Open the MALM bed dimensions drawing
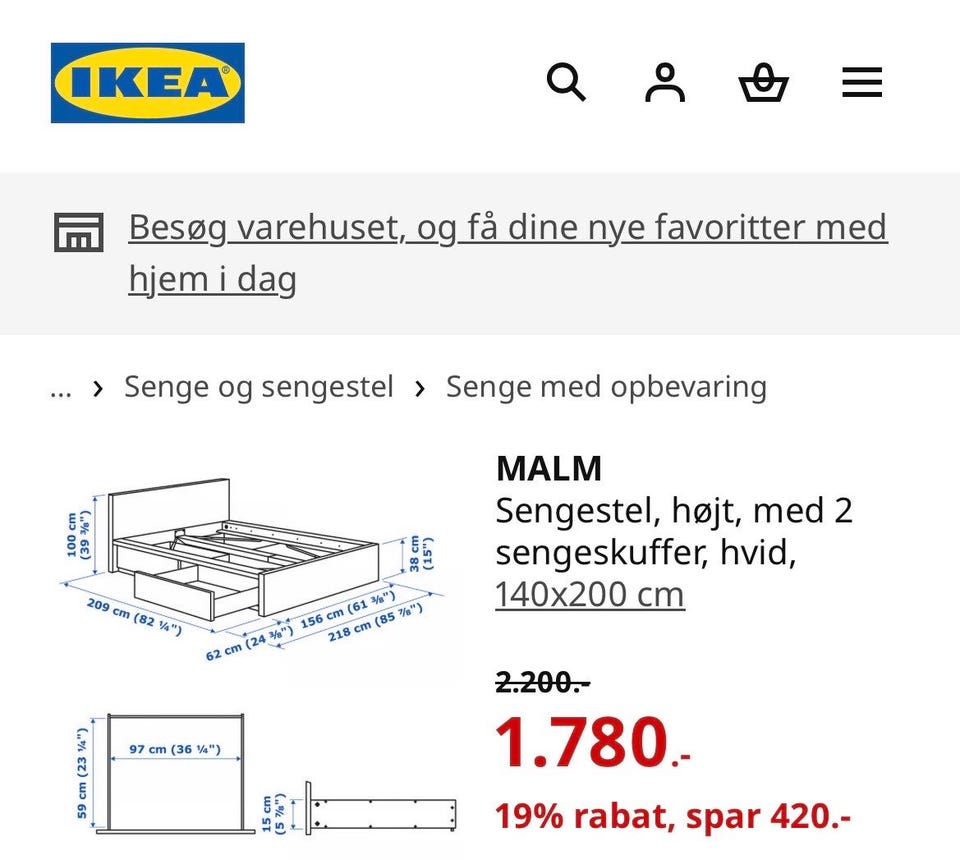The height and width of the screenshot is (860, 960). coord(253,568)
